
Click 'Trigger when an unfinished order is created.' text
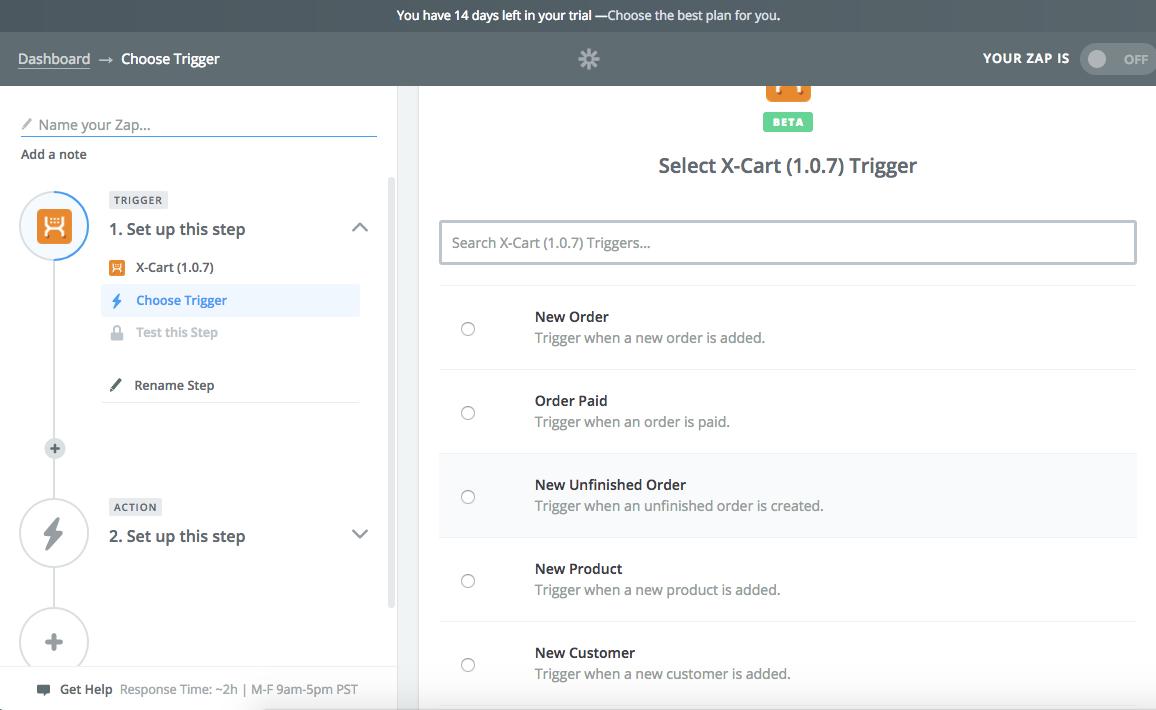[679, 506]
